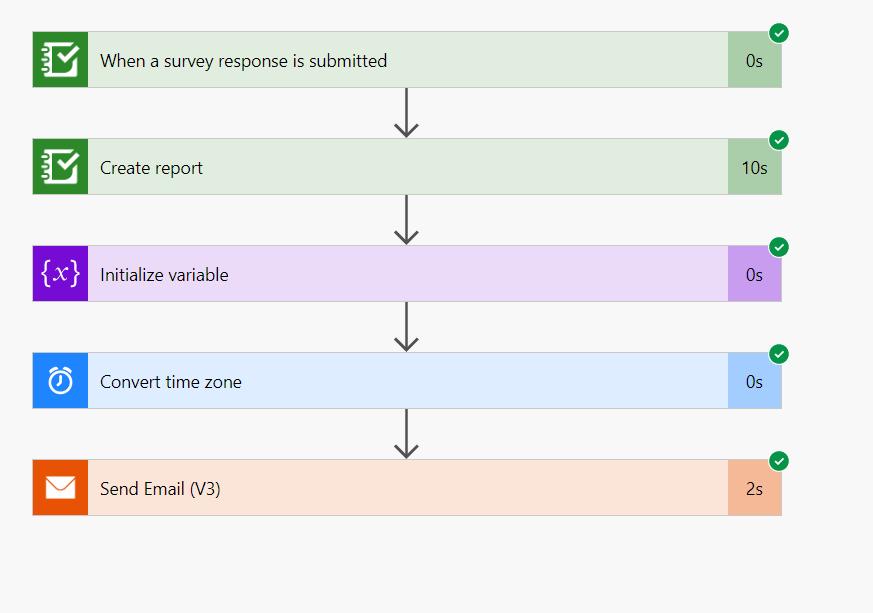
Task: Open the Send Email (V3) action details
Action: (400, 488)
